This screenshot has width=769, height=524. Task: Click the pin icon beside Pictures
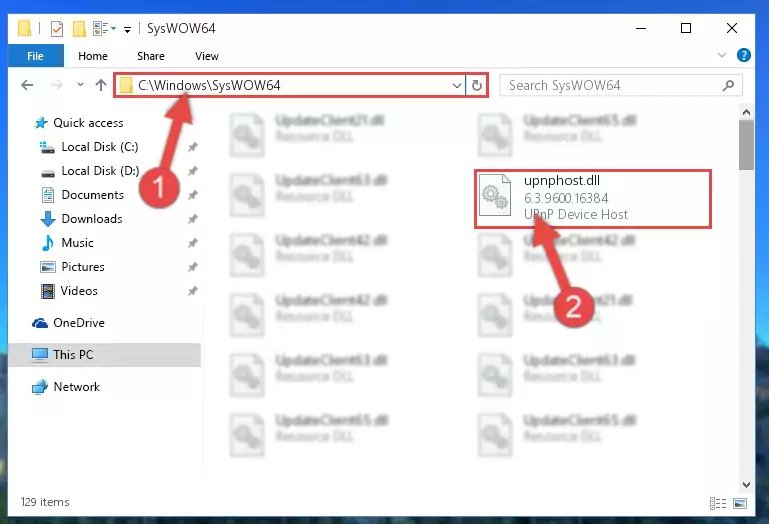(193, 267)
